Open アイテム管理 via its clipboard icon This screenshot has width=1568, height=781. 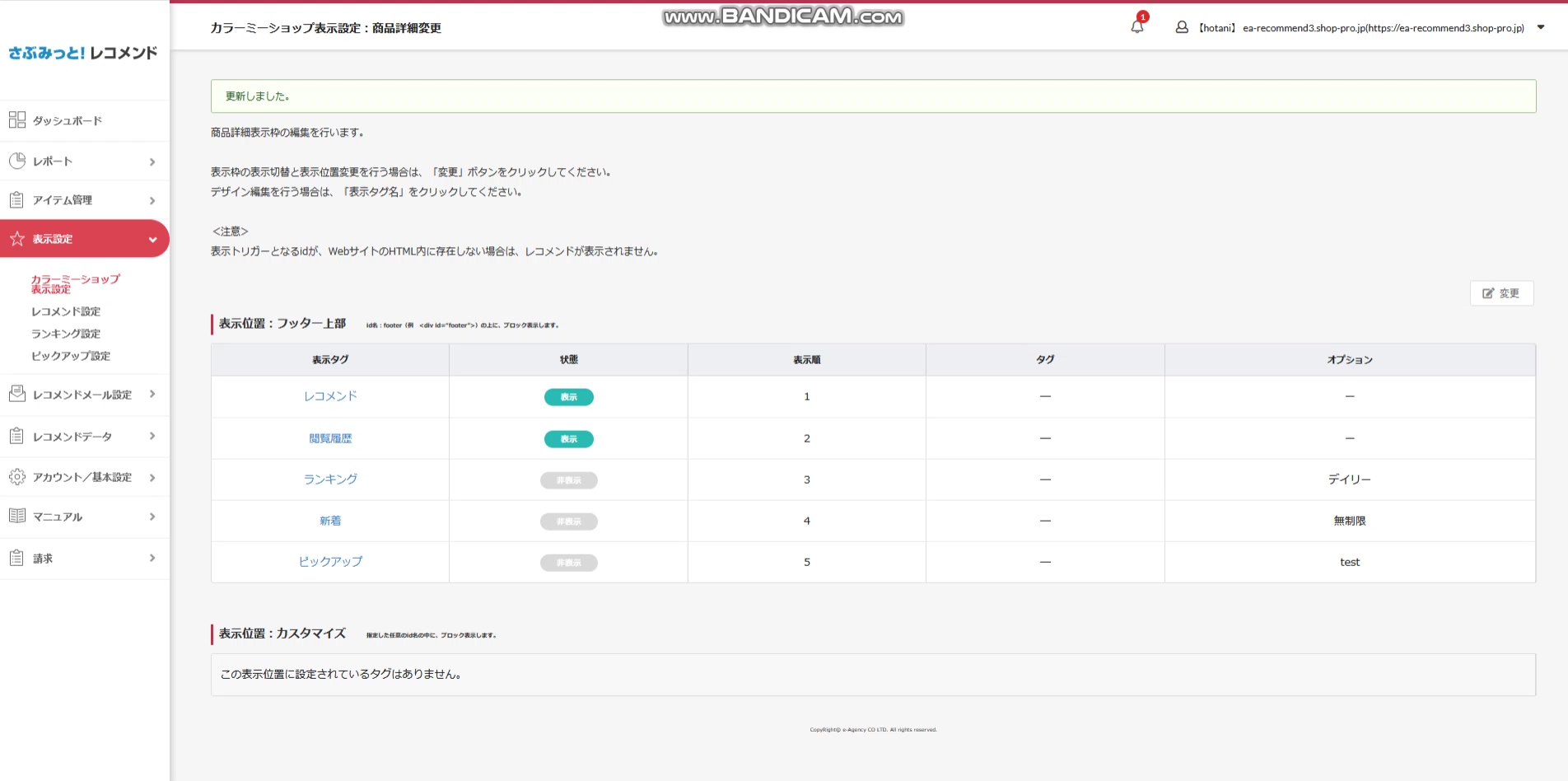click(x=16, y=199)
